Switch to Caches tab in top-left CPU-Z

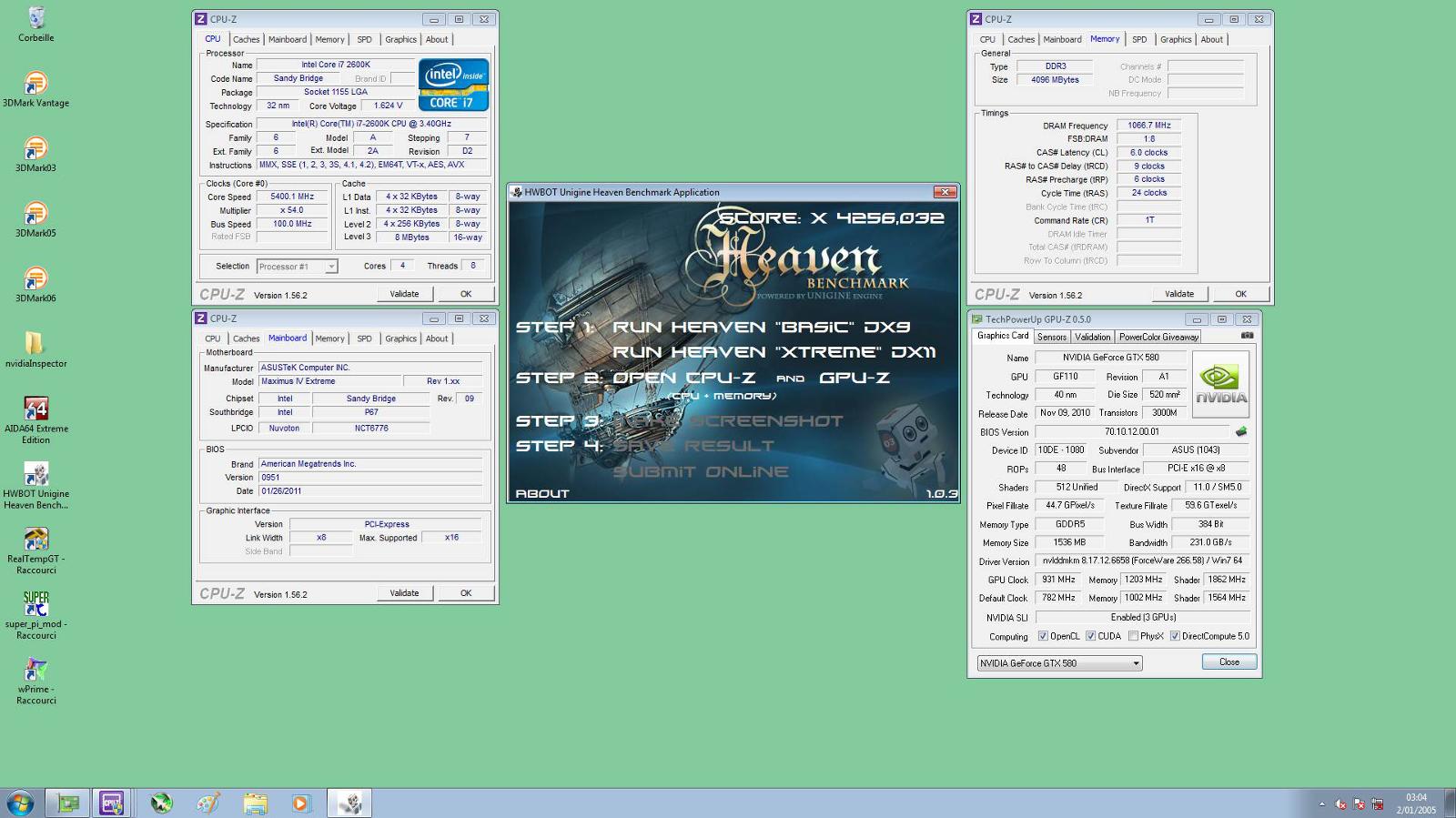coord(246,39)
